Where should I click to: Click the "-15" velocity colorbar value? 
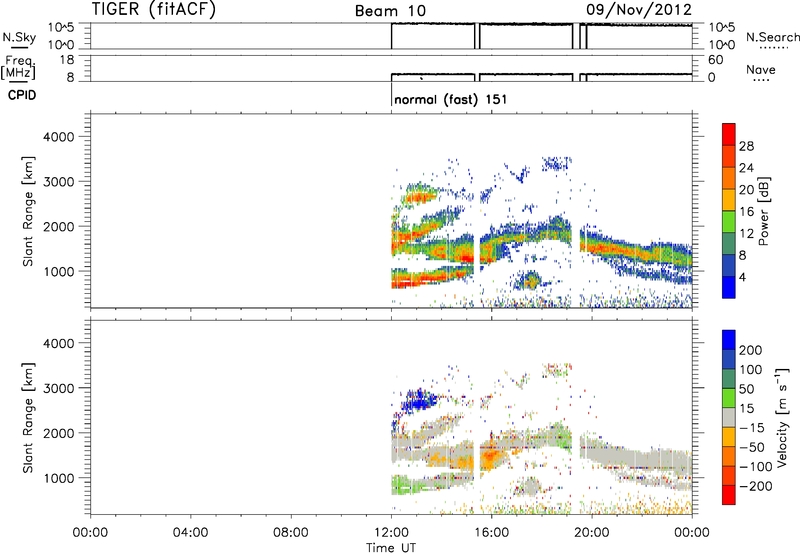(x=752, y=428)
